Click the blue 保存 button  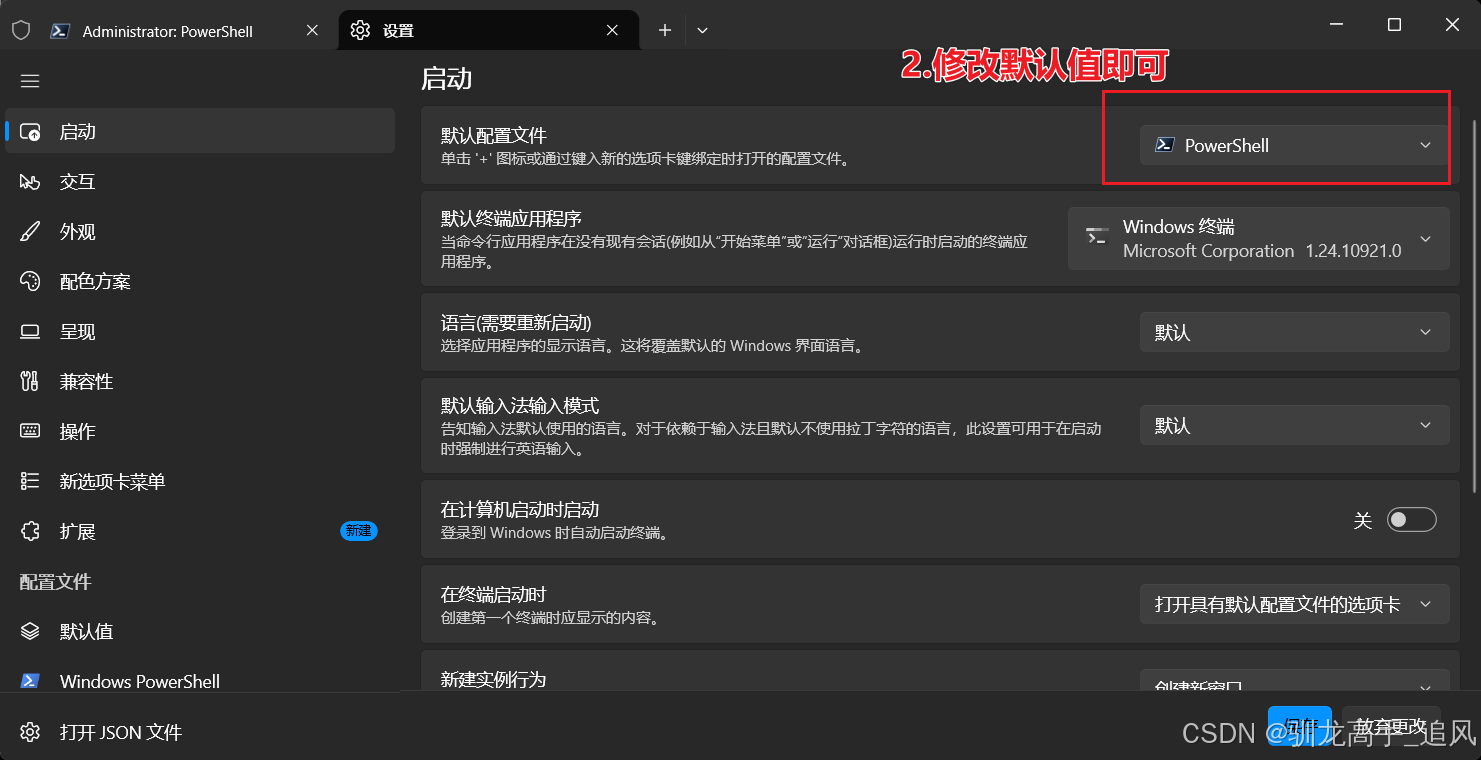(x=1300, y=726)
